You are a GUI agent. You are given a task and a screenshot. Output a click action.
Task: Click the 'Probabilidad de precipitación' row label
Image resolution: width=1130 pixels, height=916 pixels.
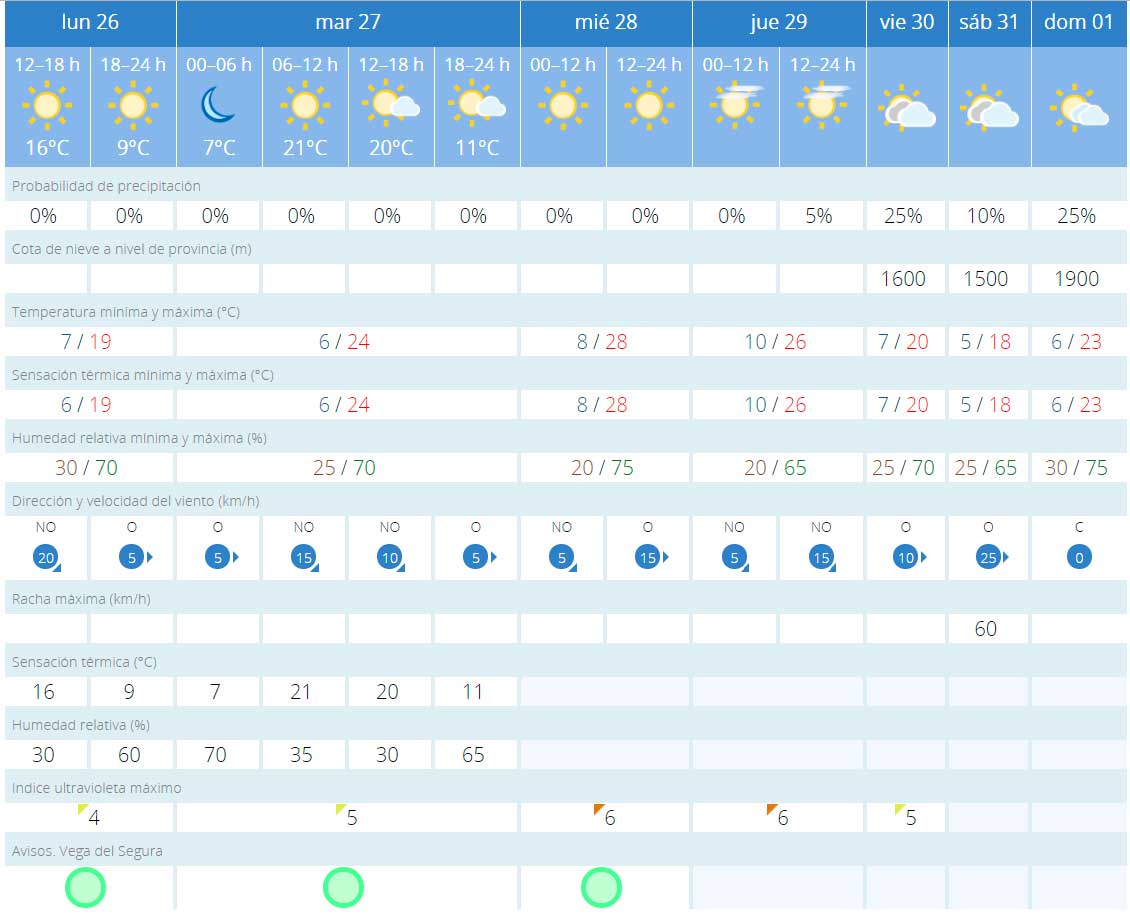click(x=106, y=186)
